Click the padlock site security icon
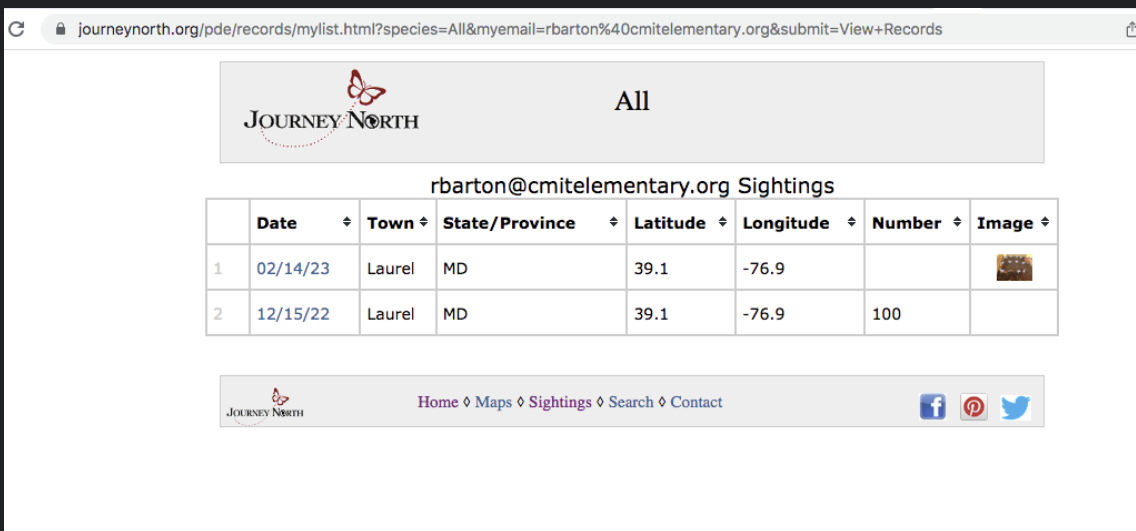1136x531 pixels. pyautogui.click(x=61, y=30)
